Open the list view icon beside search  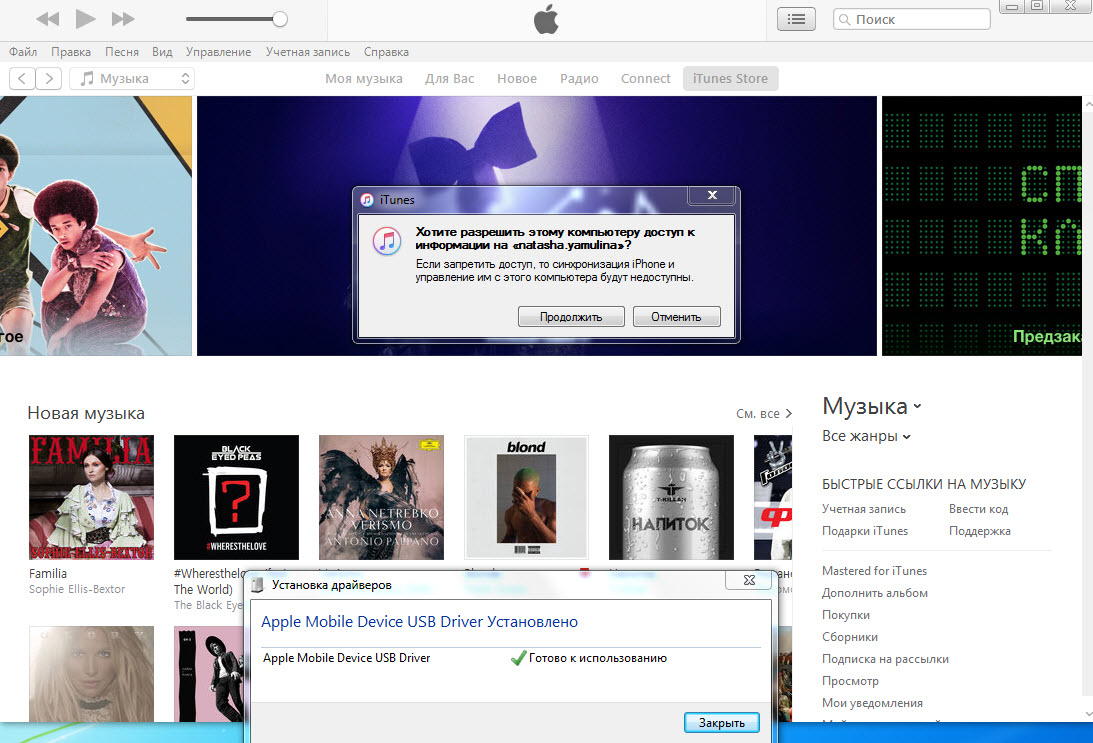click(x=796, y=19)
